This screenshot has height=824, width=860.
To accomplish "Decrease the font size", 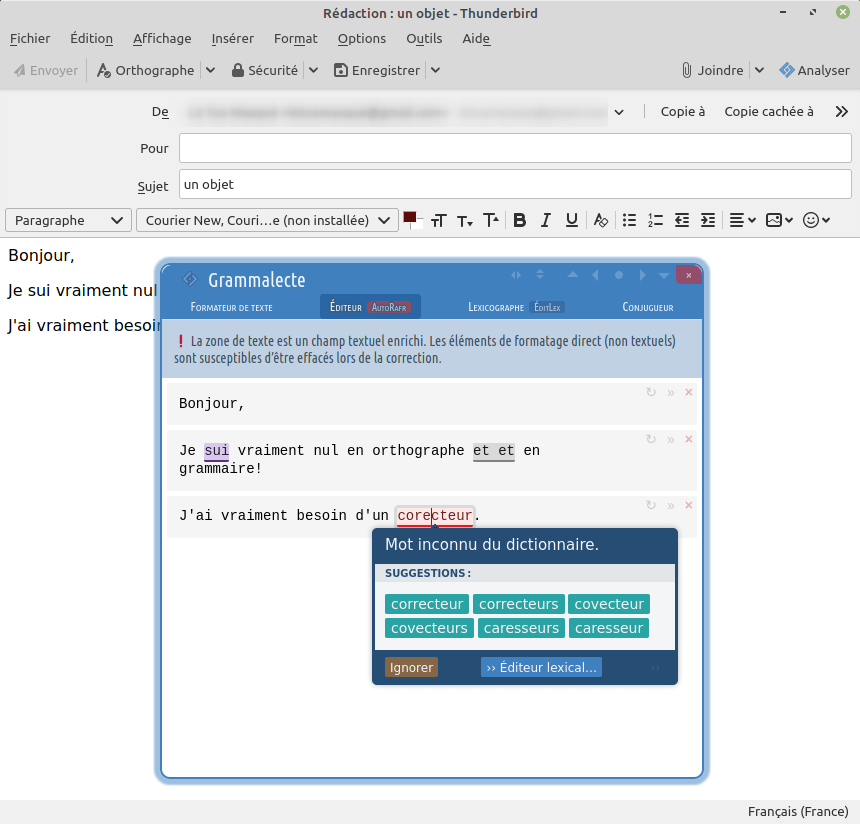I will click(465, 221).
